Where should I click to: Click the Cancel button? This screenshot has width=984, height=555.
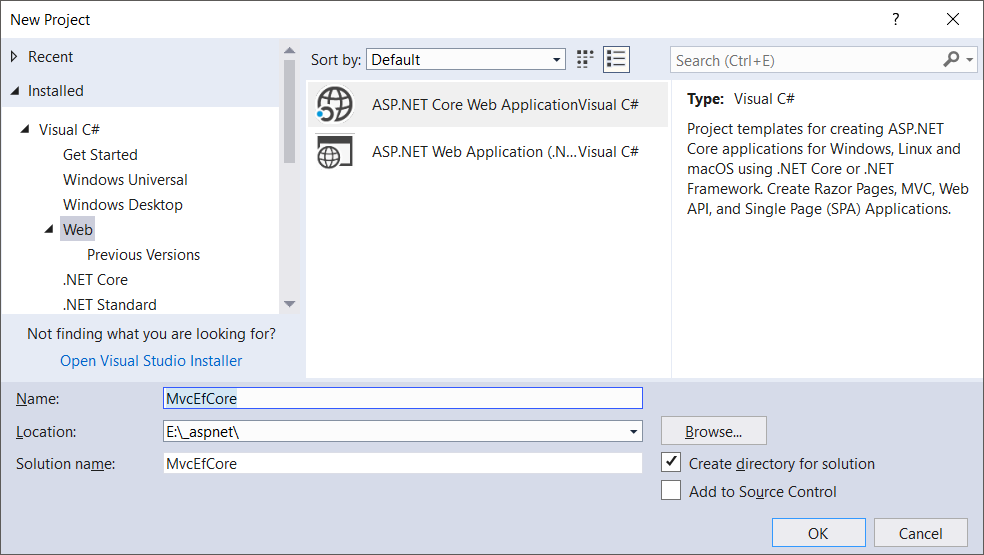tap(920, 533)
